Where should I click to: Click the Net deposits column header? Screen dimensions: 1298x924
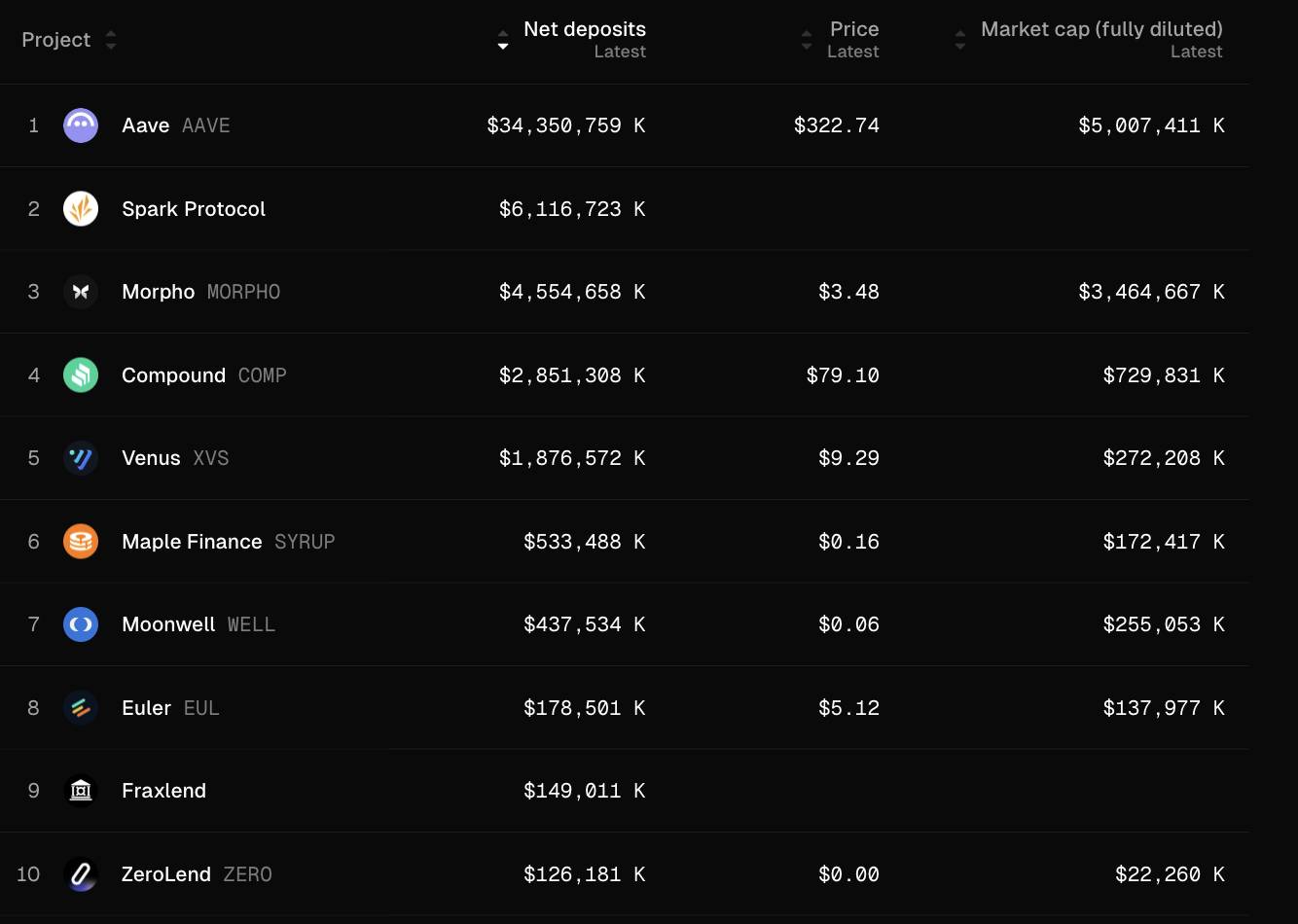click(x=585, y=29)
